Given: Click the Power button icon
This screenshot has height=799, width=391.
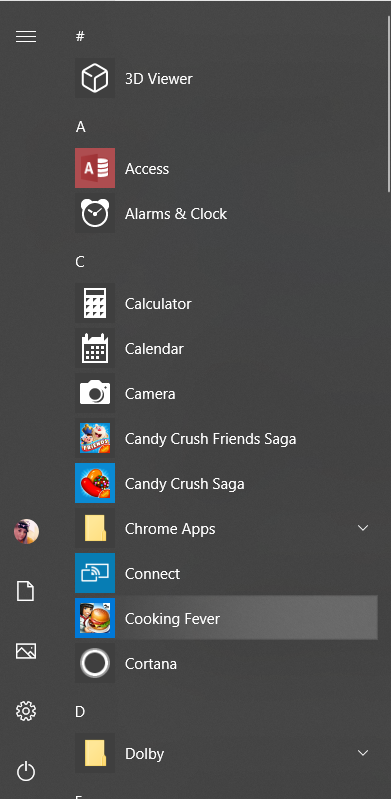Looking at the screenshot, I should click(x=26, y=771).
